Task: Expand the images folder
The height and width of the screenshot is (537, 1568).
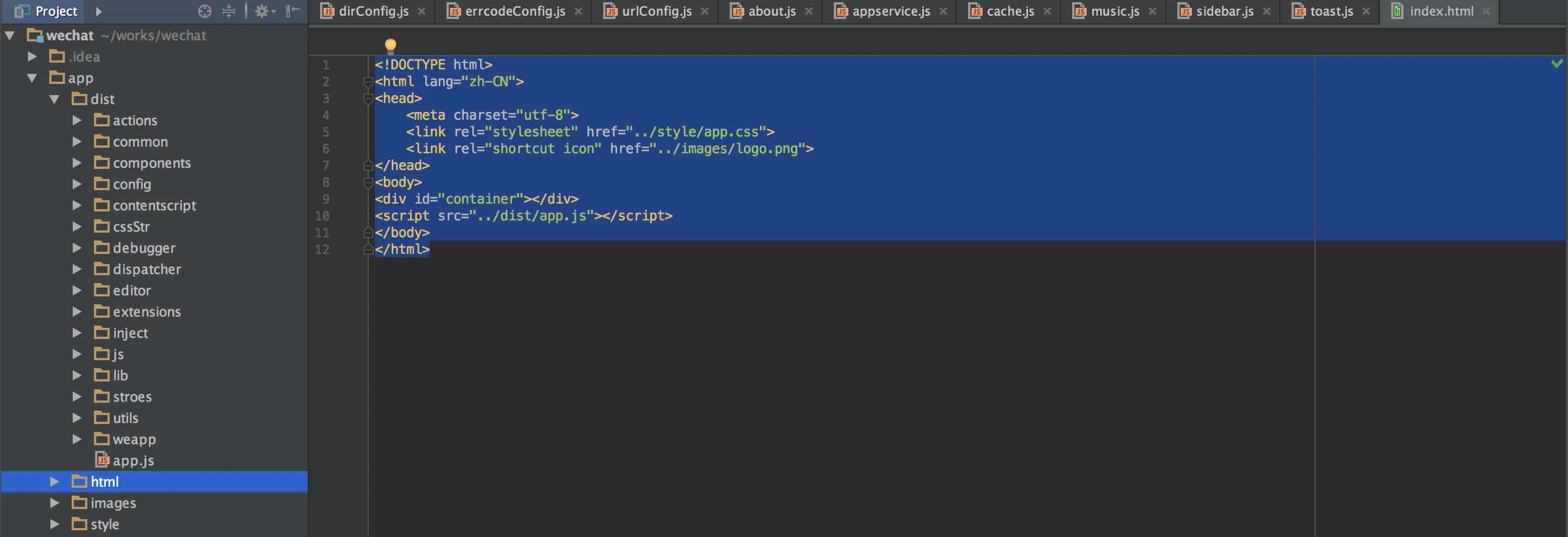Action: point(54,503)
